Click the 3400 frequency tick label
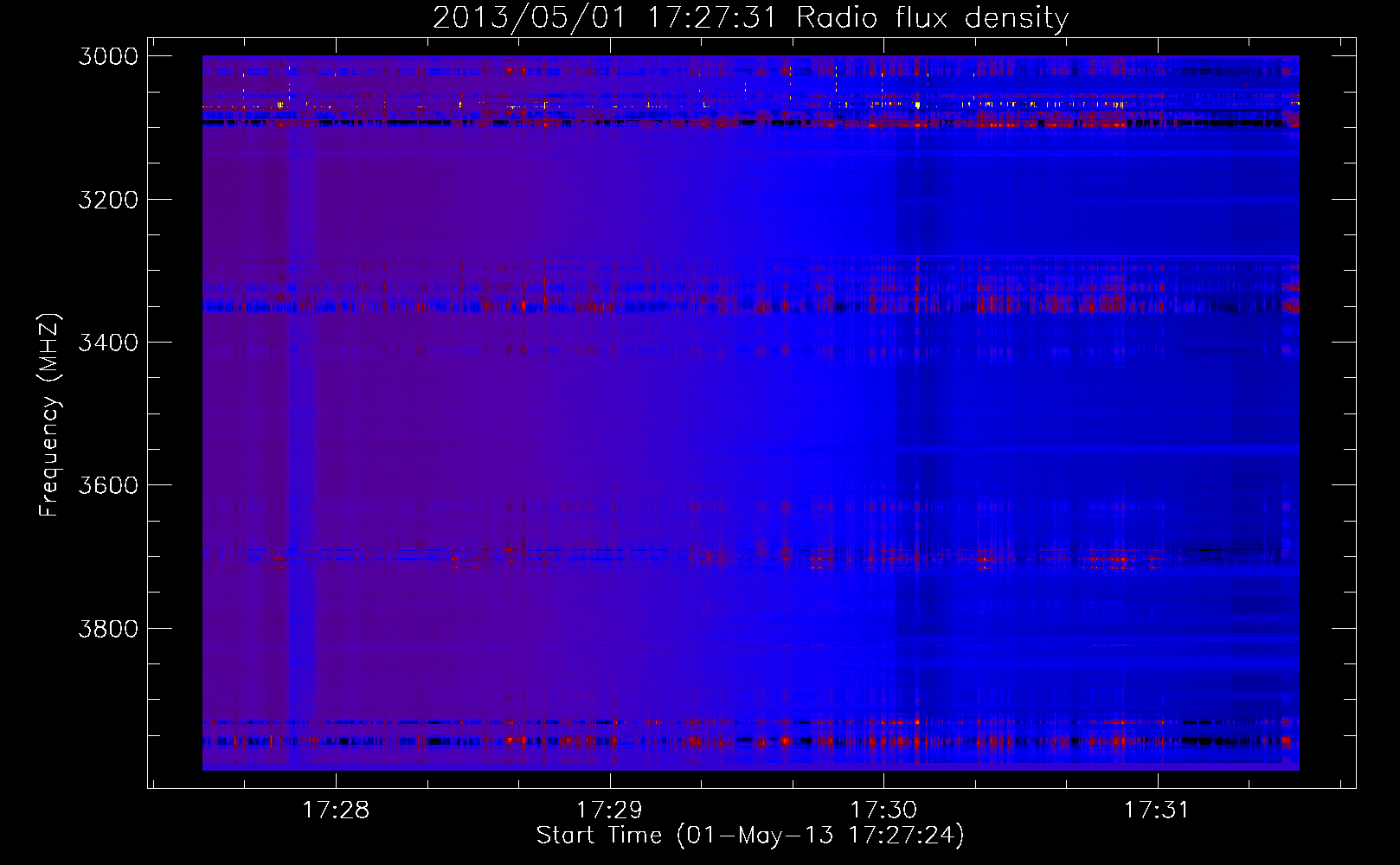Screen dimensions: 1400x865 point(108,343)
